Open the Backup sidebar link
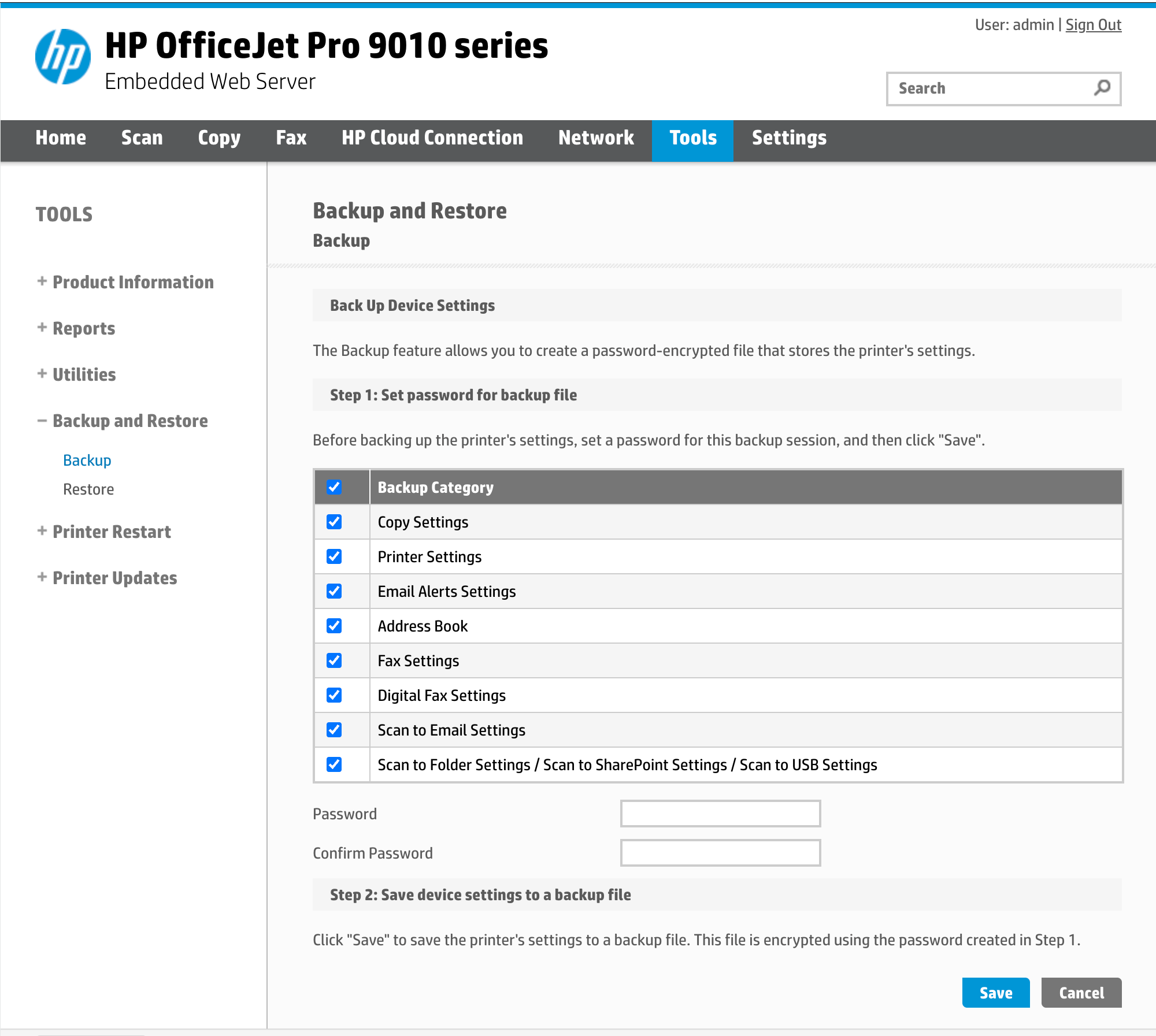The height and width of the screenshot is (1036, 1156). click(87, 461)
